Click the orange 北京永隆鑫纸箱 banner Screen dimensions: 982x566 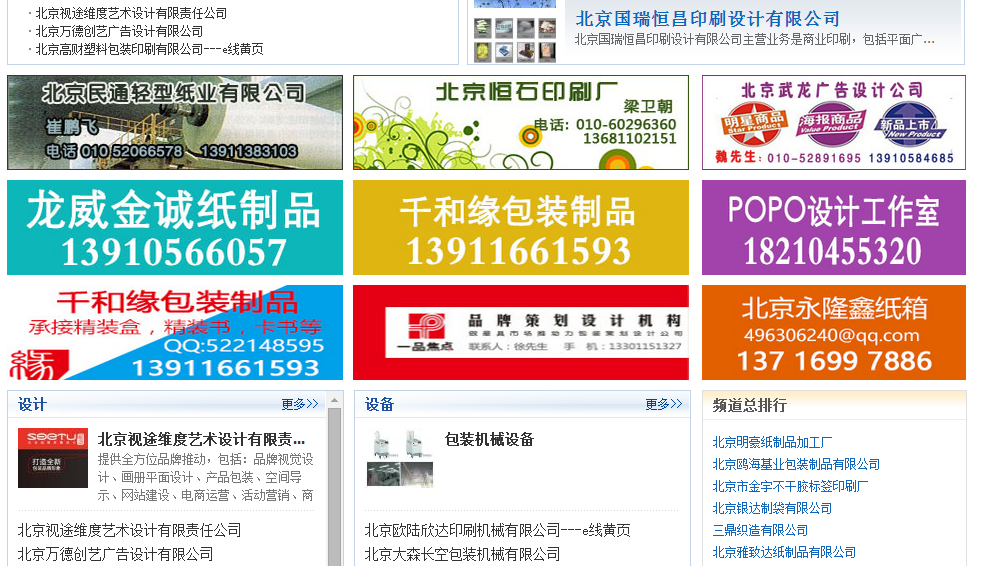833,332
